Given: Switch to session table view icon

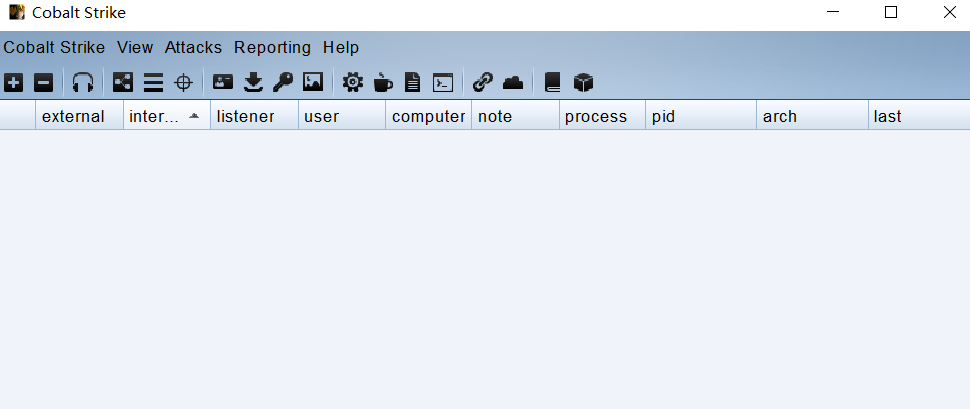Looking at the screenshot, I should pos(153,83).
